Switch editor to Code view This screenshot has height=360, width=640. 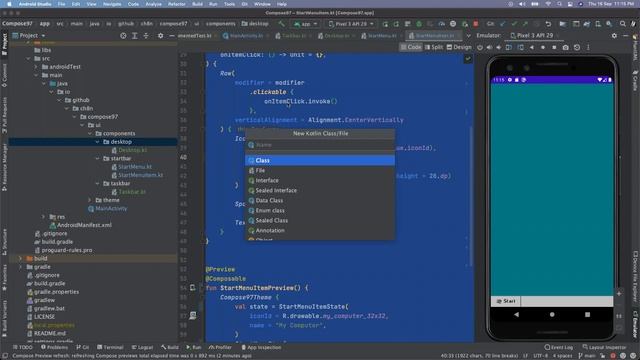411,47
